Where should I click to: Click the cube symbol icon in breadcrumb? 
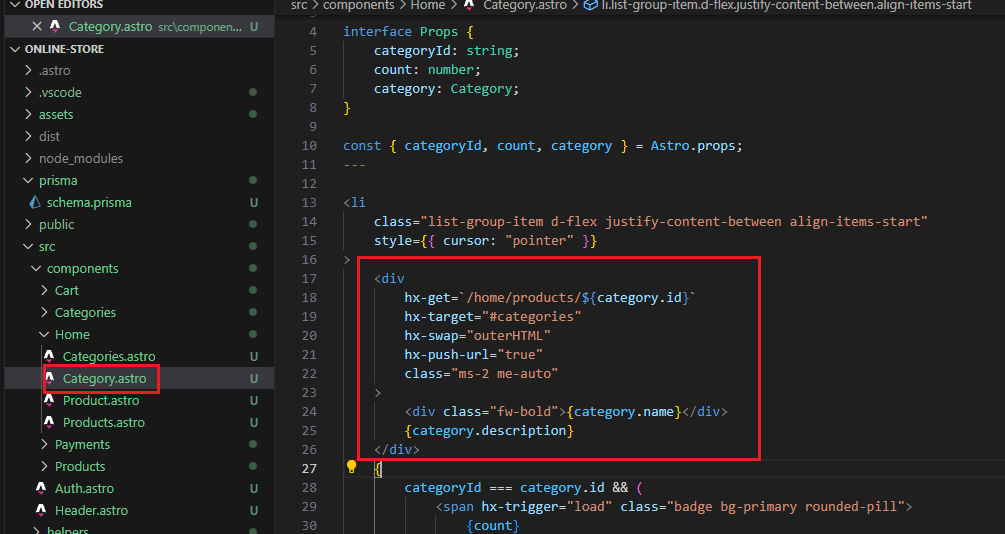pos(590,5)
